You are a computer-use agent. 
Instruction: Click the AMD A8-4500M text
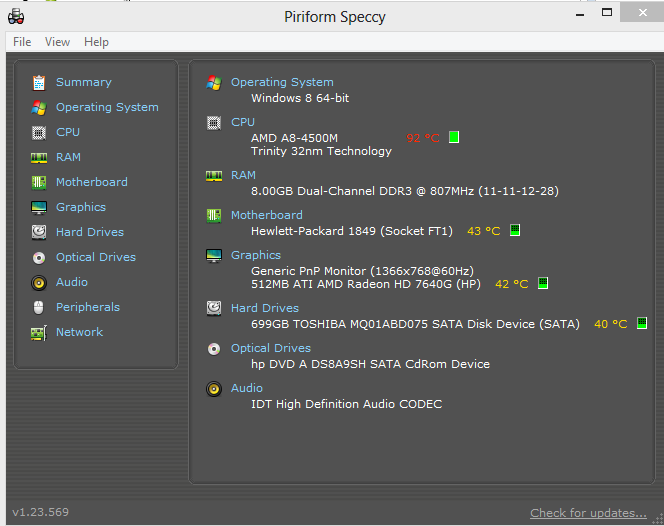[294, 138]
